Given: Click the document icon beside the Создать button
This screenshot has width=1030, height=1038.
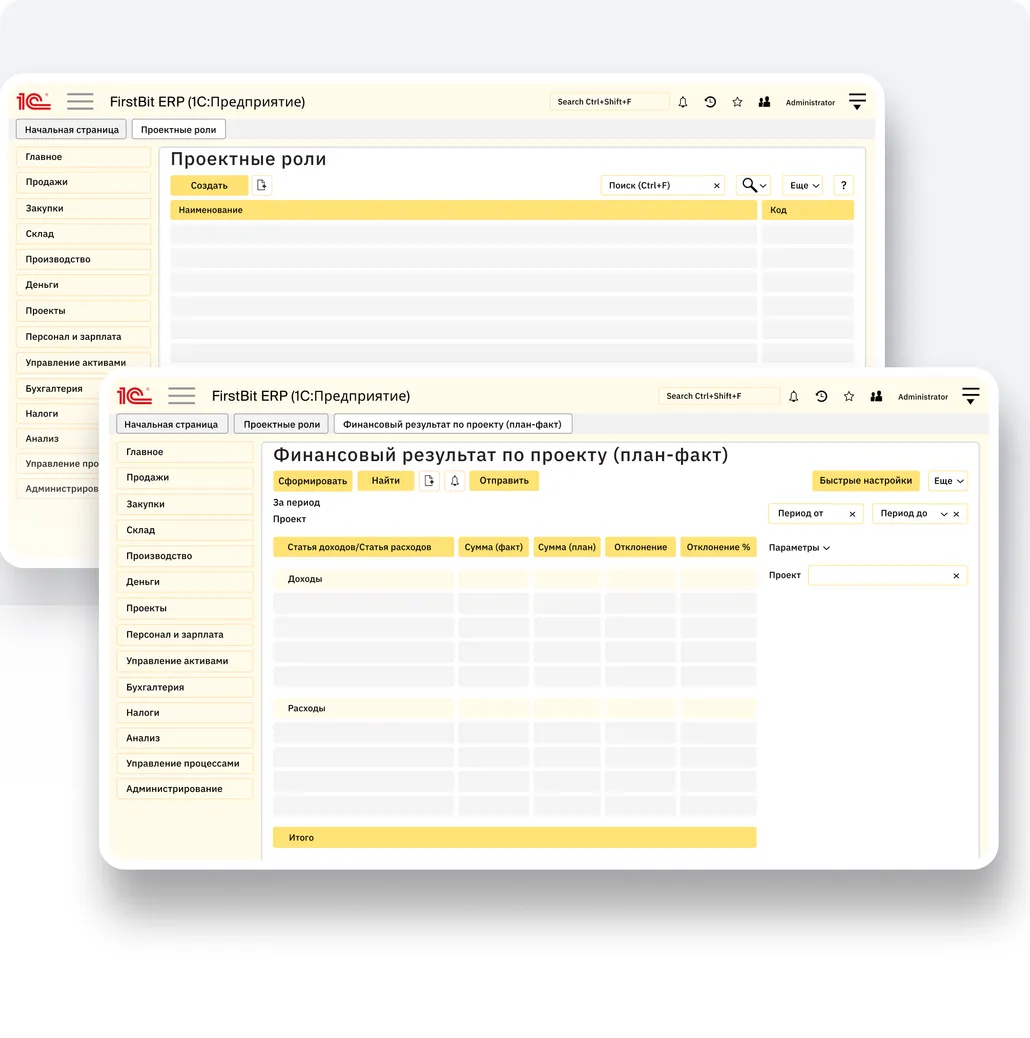Looking at the screenshot, I should pos(262,185).
